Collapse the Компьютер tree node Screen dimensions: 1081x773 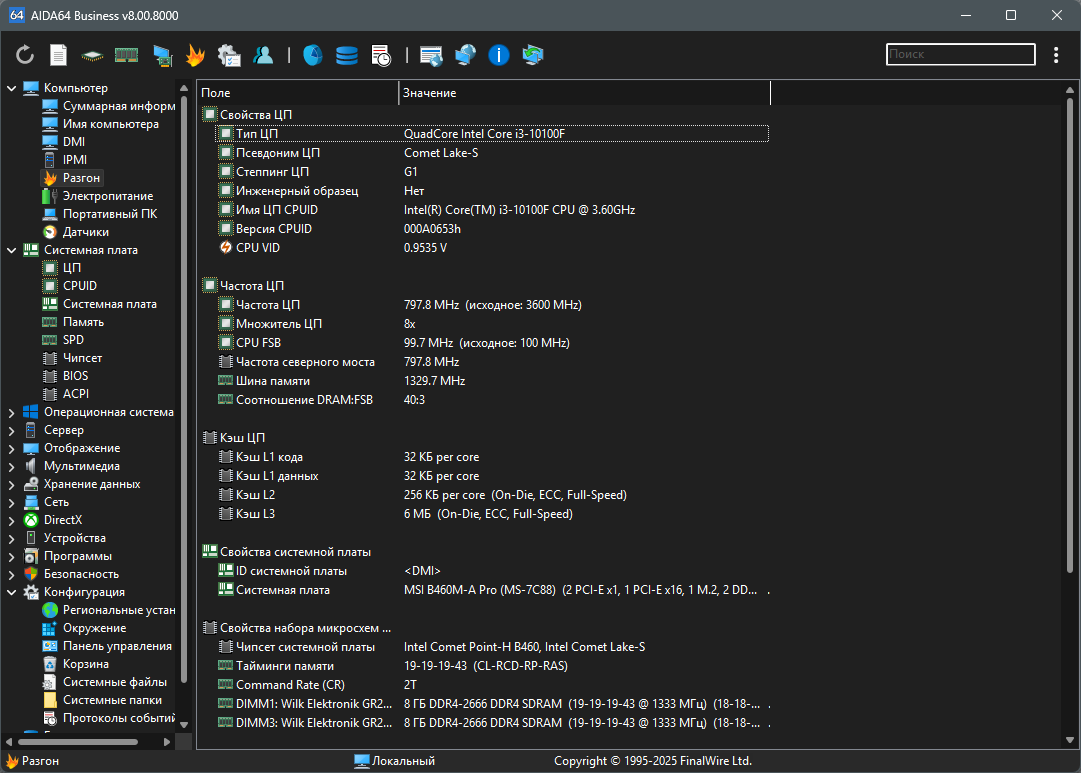[x=11, y=88]
